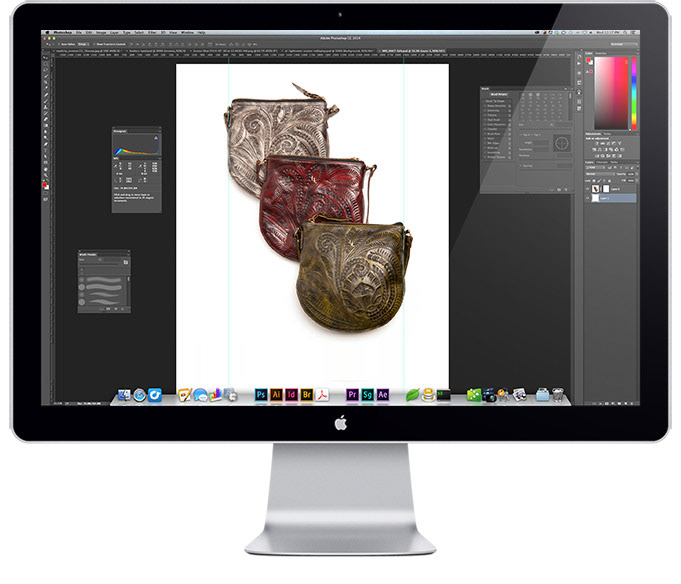Add a Curves adjustment
This screenshot has height=584, width=681.
tap(608, 143)
